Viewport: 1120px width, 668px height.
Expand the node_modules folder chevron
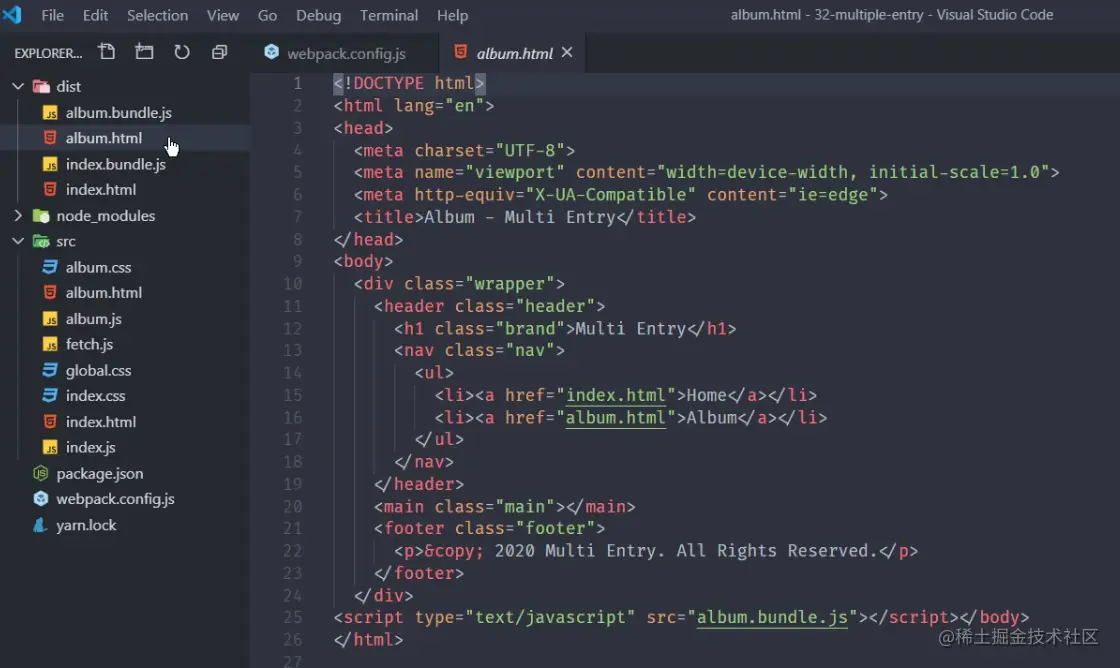tap(18, 216)
